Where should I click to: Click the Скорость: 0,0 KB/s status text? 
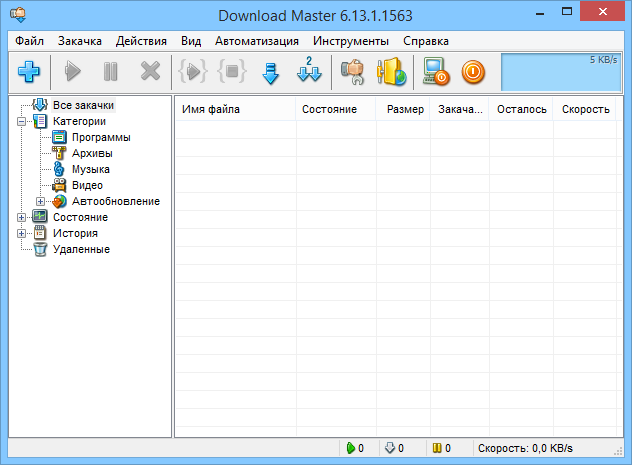(x=525, y=448)
